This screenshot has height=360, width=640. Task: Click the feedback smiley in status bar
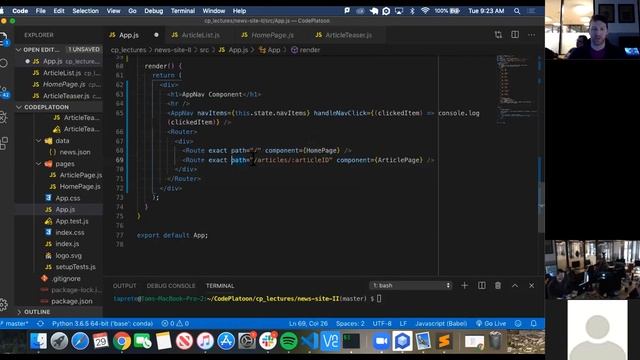click(518, 323)
